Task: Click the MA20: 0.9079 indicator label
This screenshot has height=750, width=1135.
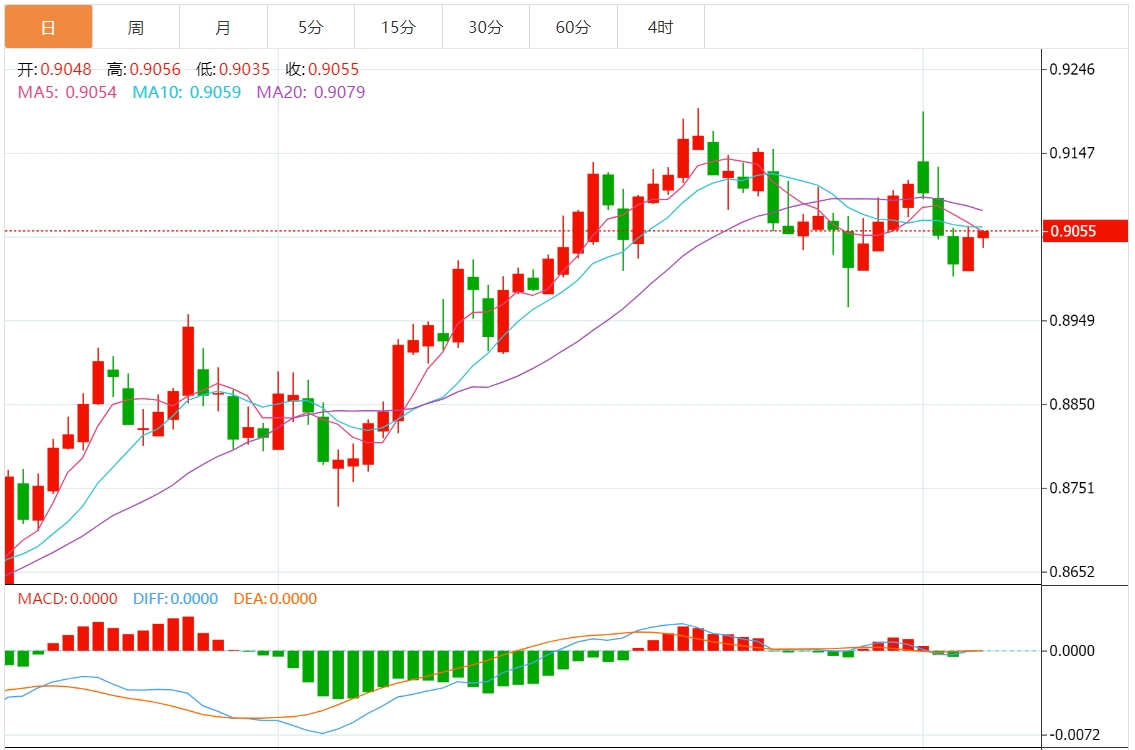Action: pyautogui.click(x=311, y=92)
